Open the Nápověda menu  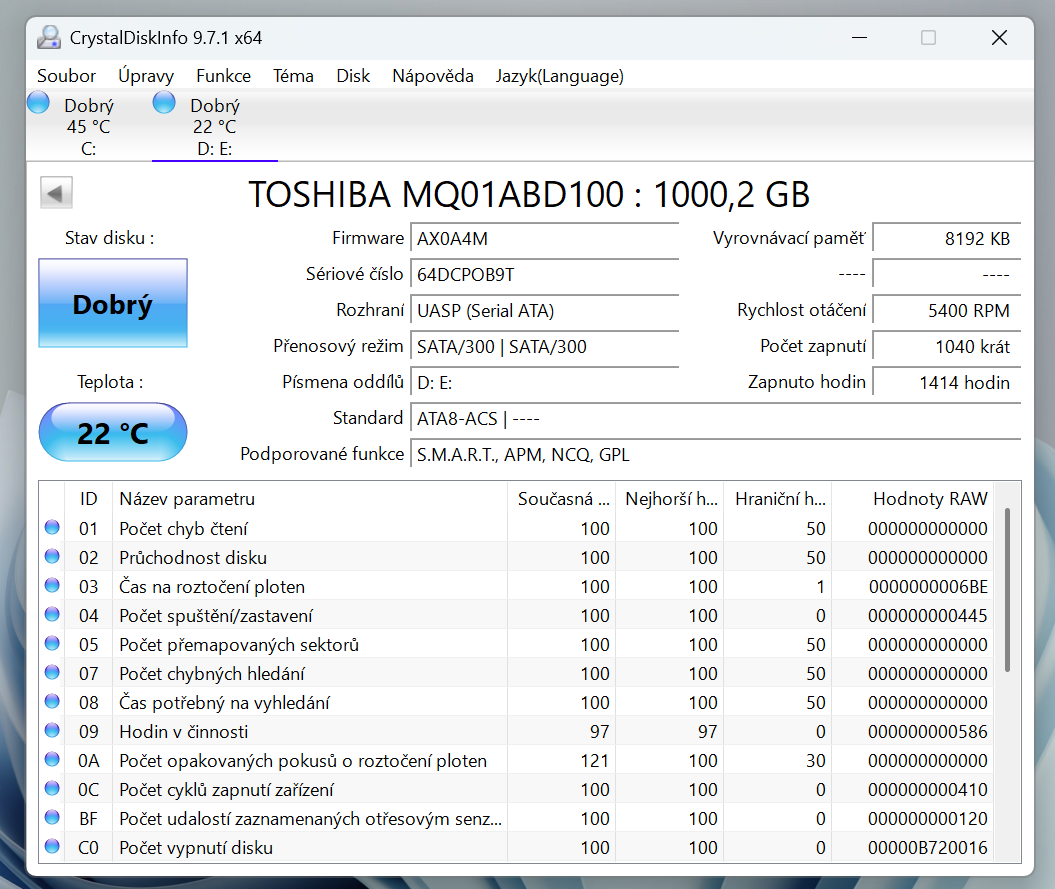432,75
